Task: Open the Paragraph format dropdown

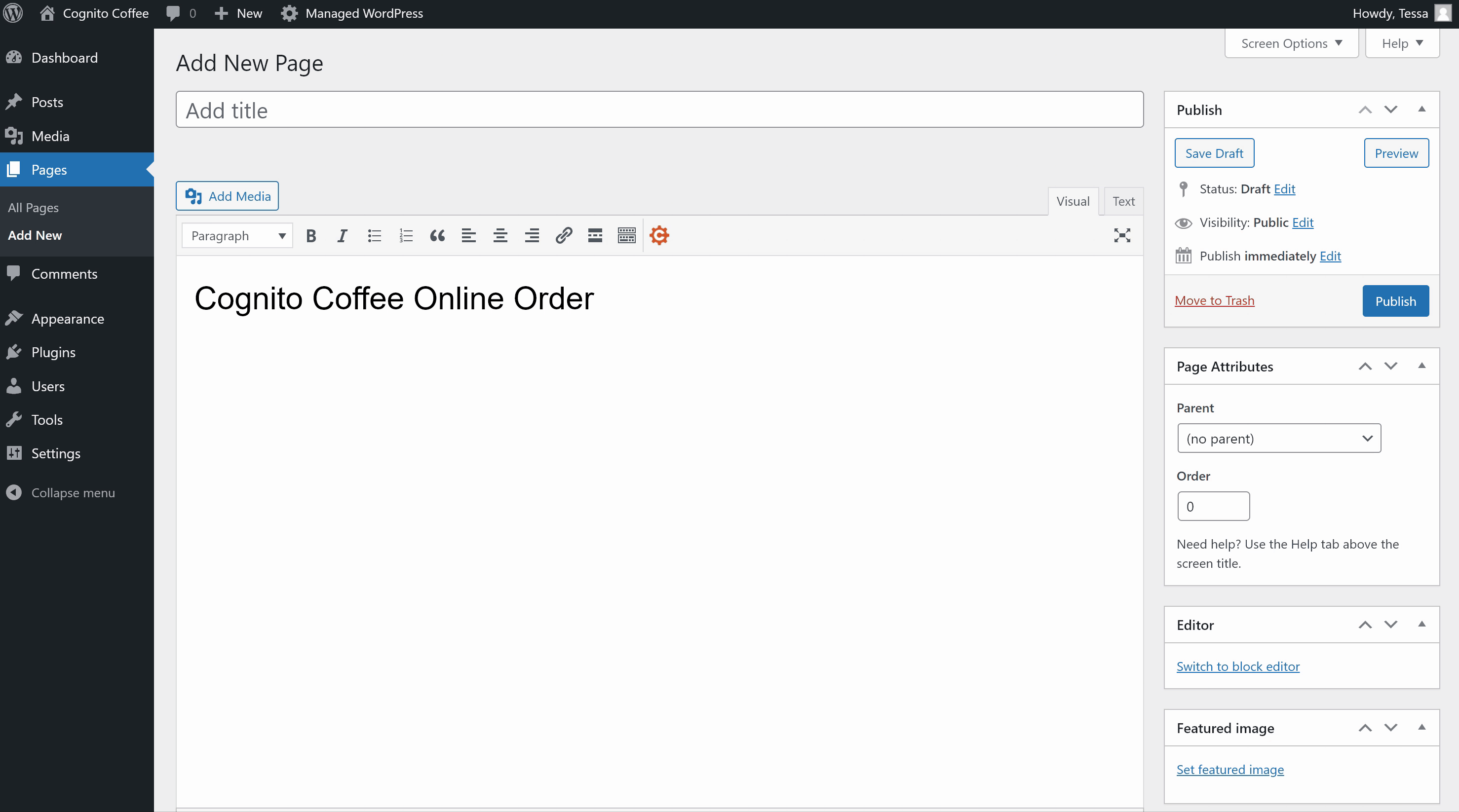Action: (x=237, y=236)
